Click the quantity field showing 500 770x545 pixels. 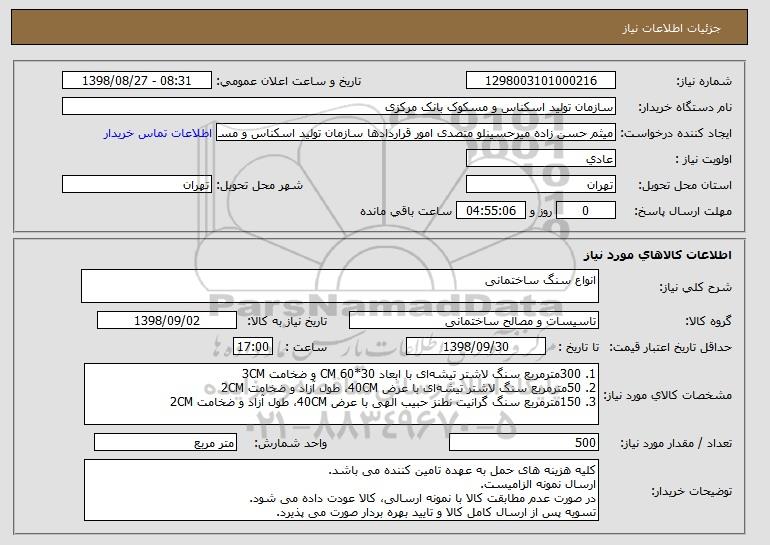click(524, 442)
